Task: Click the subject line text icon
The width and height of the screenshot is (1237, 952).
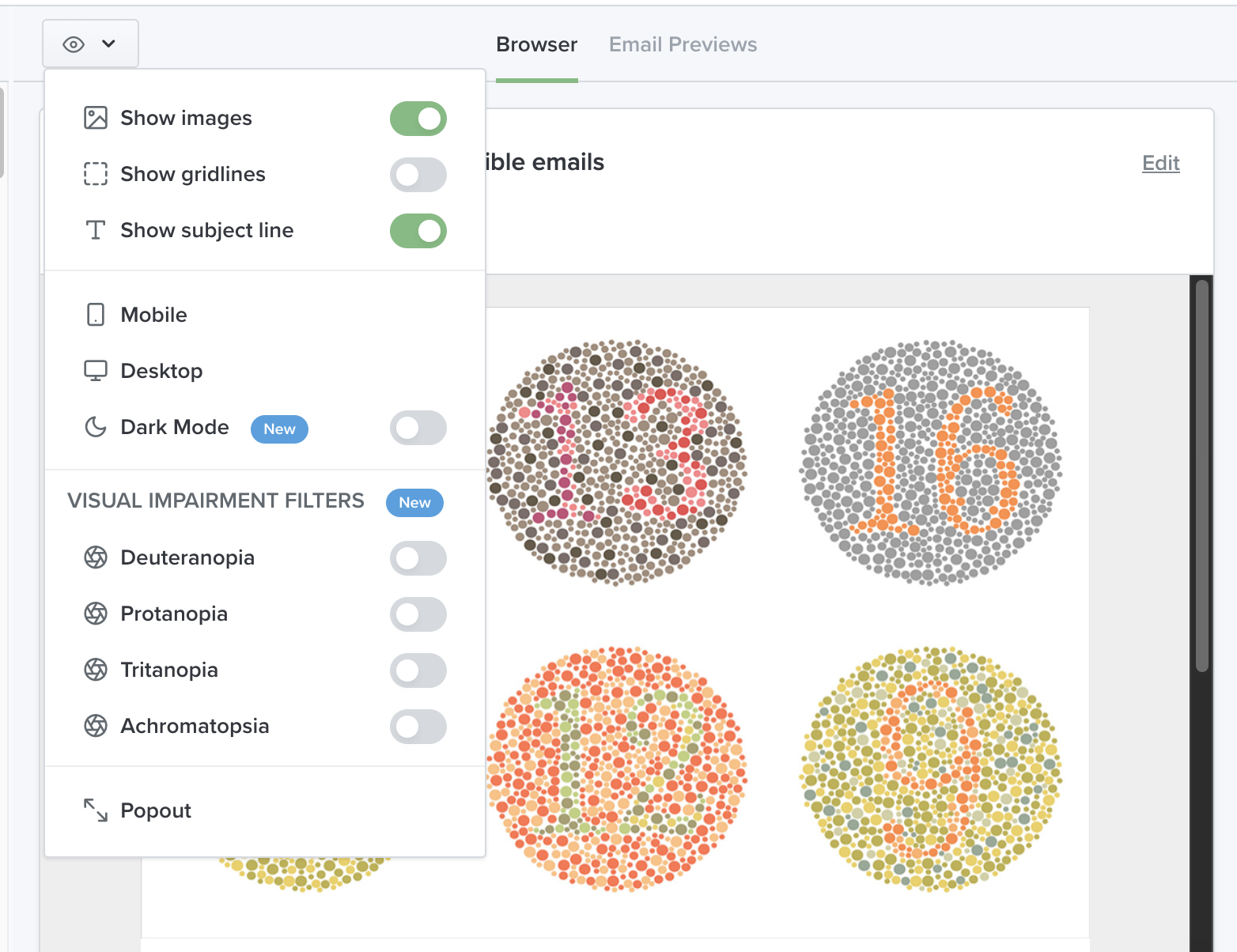Action: (x=96, y=230)
